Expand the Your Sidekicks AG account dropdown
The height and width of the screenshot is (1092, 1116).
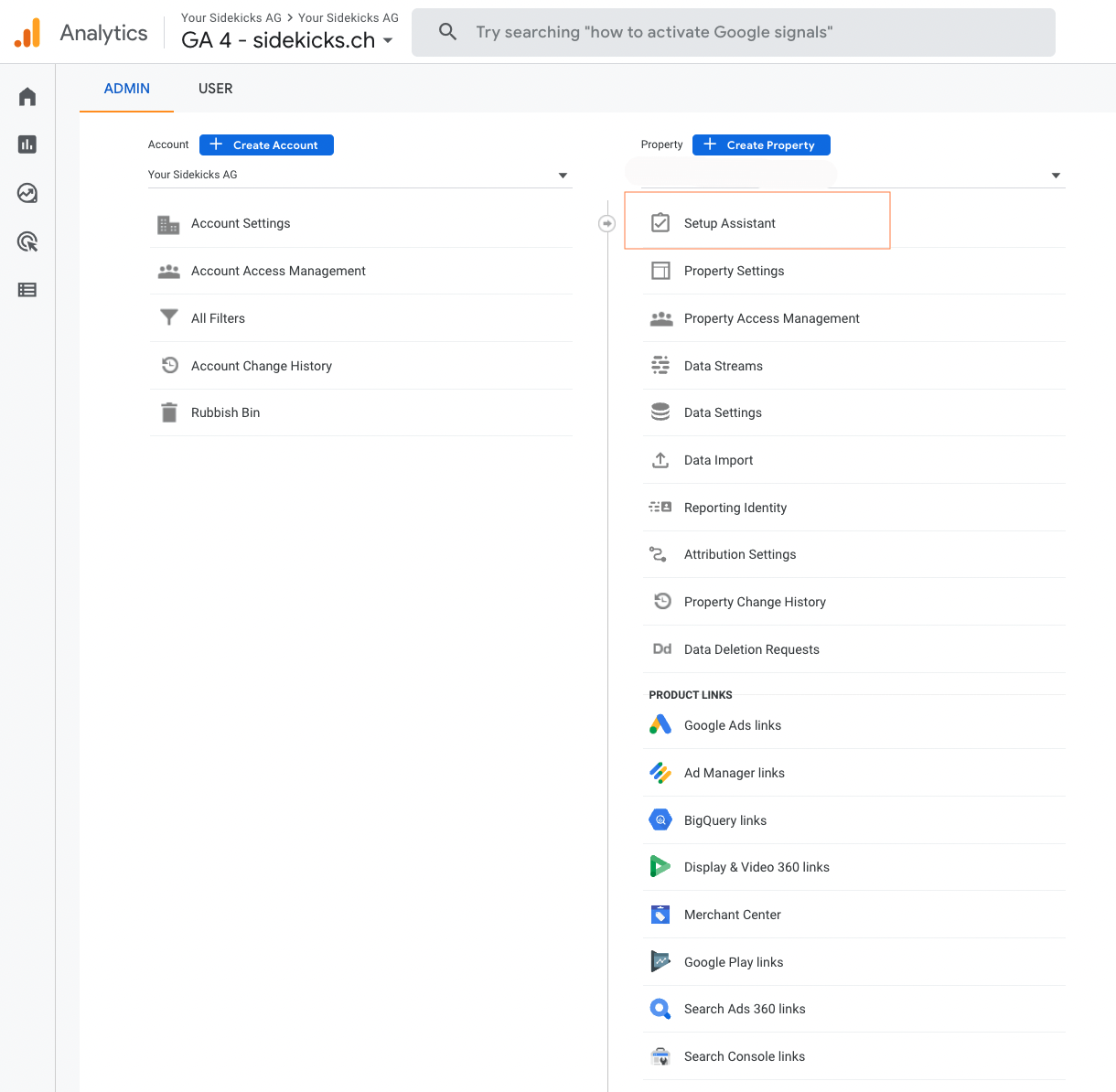359,175
